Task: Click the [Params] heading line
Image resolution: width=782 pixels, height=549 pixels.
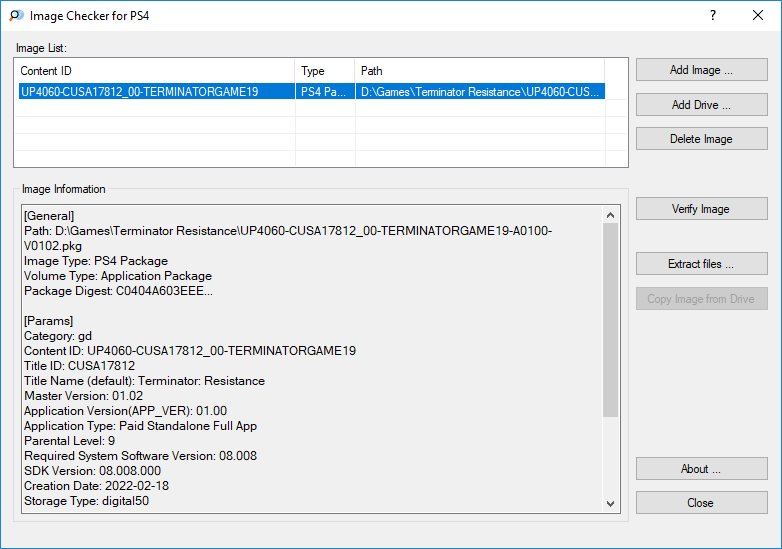Action: click(48, 321)
